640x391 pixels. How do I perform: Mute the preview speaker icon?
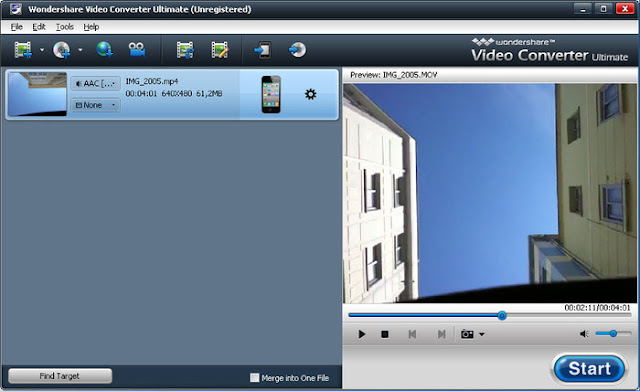pos(584,334)
